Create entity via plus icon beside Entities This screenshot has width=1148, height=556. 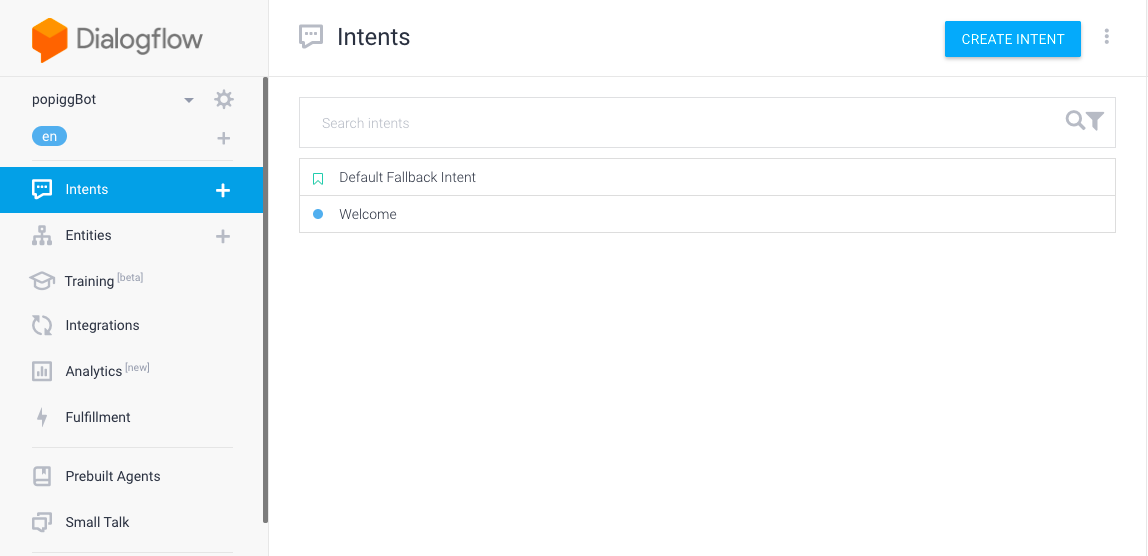(223, 236)
